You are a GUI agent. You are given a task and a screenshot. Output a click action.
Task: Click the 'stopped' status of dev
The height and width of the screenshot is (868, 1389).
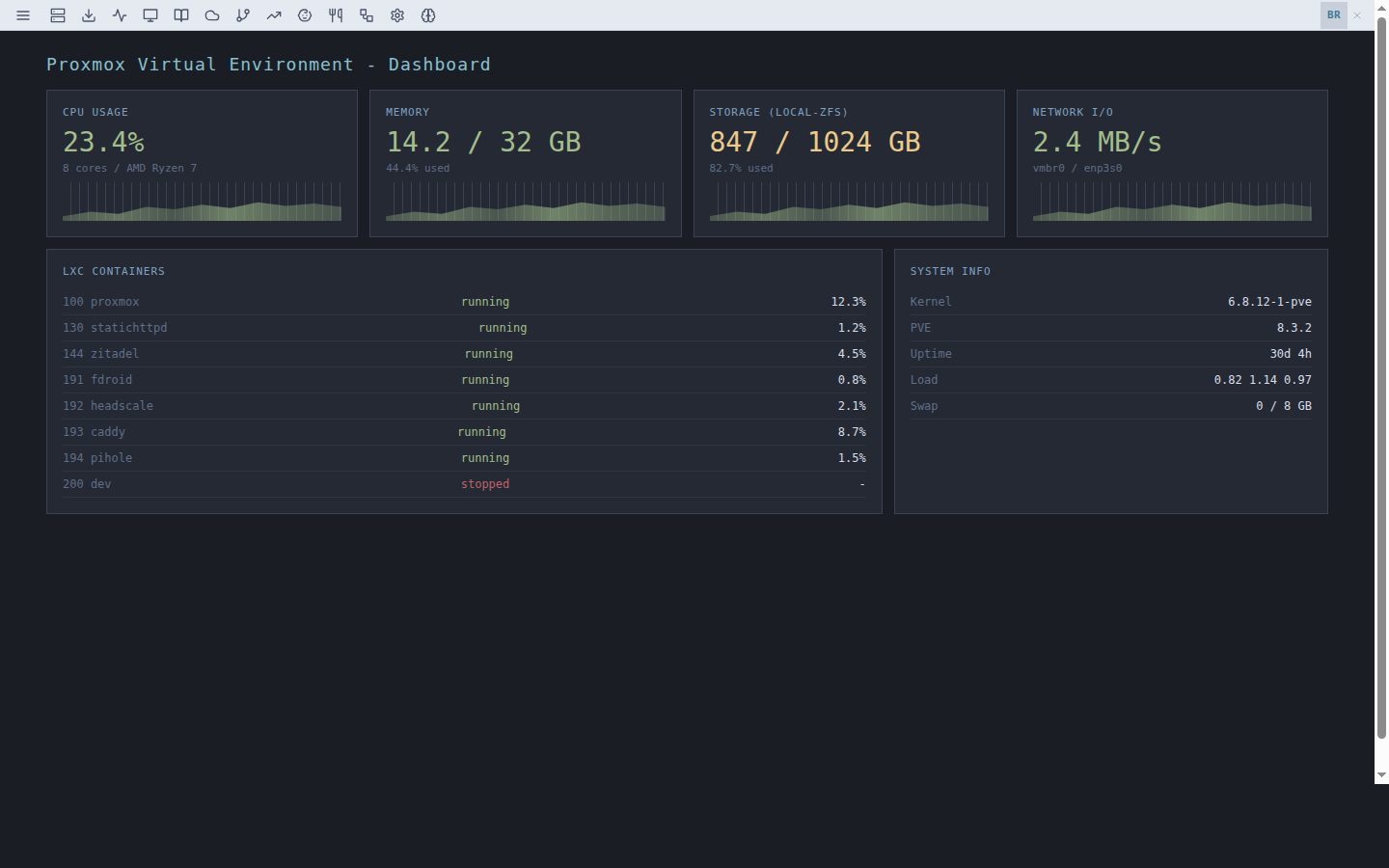coord(485,484)
